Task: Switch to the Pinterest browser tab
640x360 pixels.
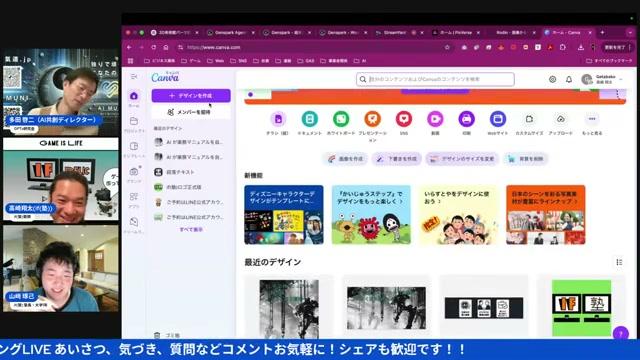Action: 455,32
